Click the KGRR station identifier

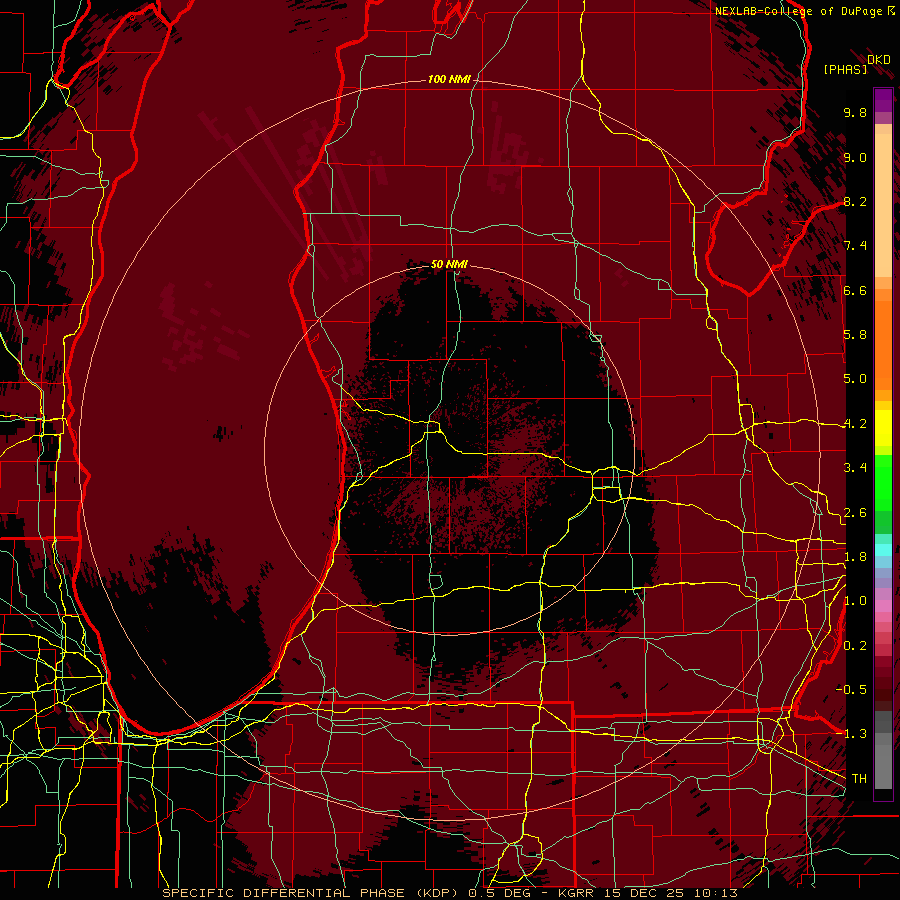click(x=576, y=893)
